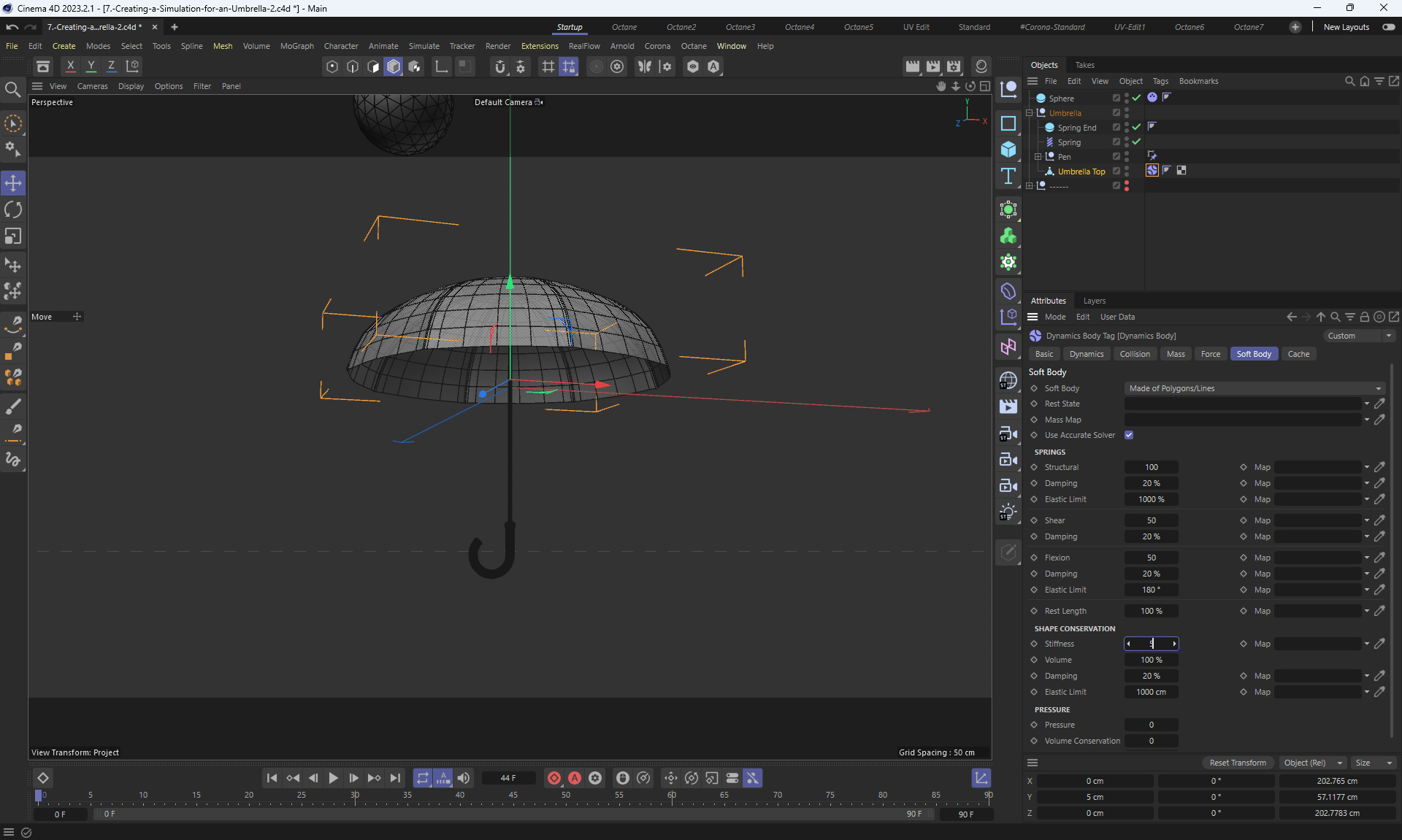Open the Soft Body type dropdown
The height and width of the screenshot is (840, 1402).
(1254, 388)
